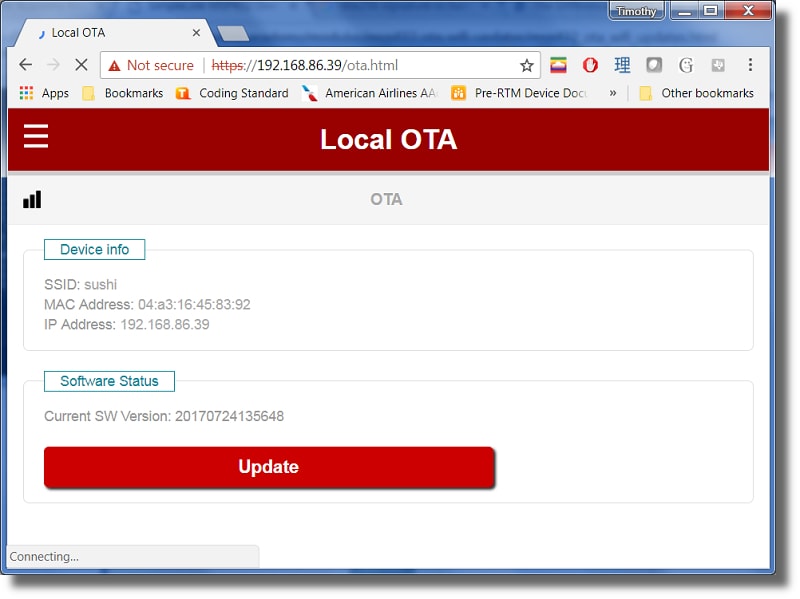The width and height of the screenshot is (800, 599).
Task: Open the Apps shortcut in bookmarks bar
Action: pos(44,93)
